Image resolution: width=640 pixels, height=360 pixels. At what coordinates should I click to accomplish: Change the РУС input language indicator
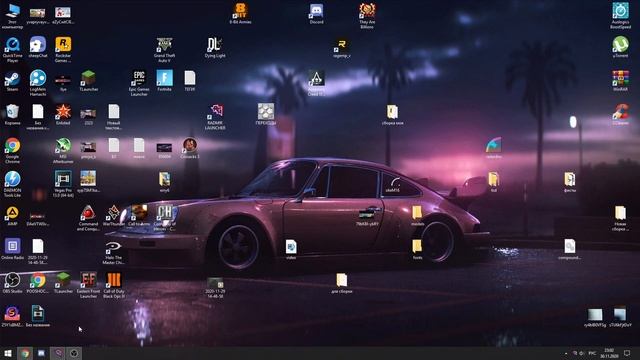pyautogui.click(x=592, y=353)
